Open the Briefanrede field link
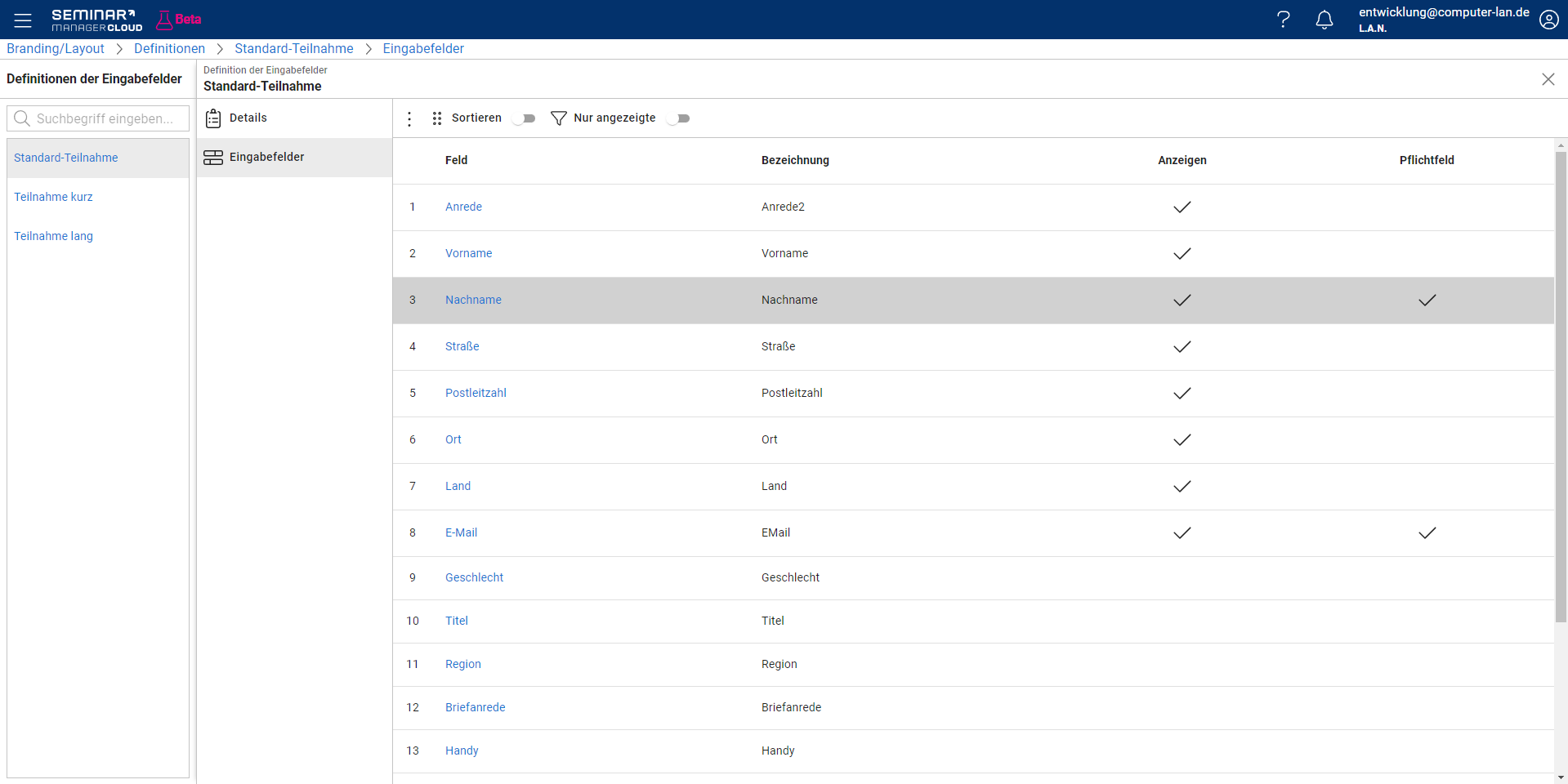The image size is (1568, 784). (x=475, y=708)
